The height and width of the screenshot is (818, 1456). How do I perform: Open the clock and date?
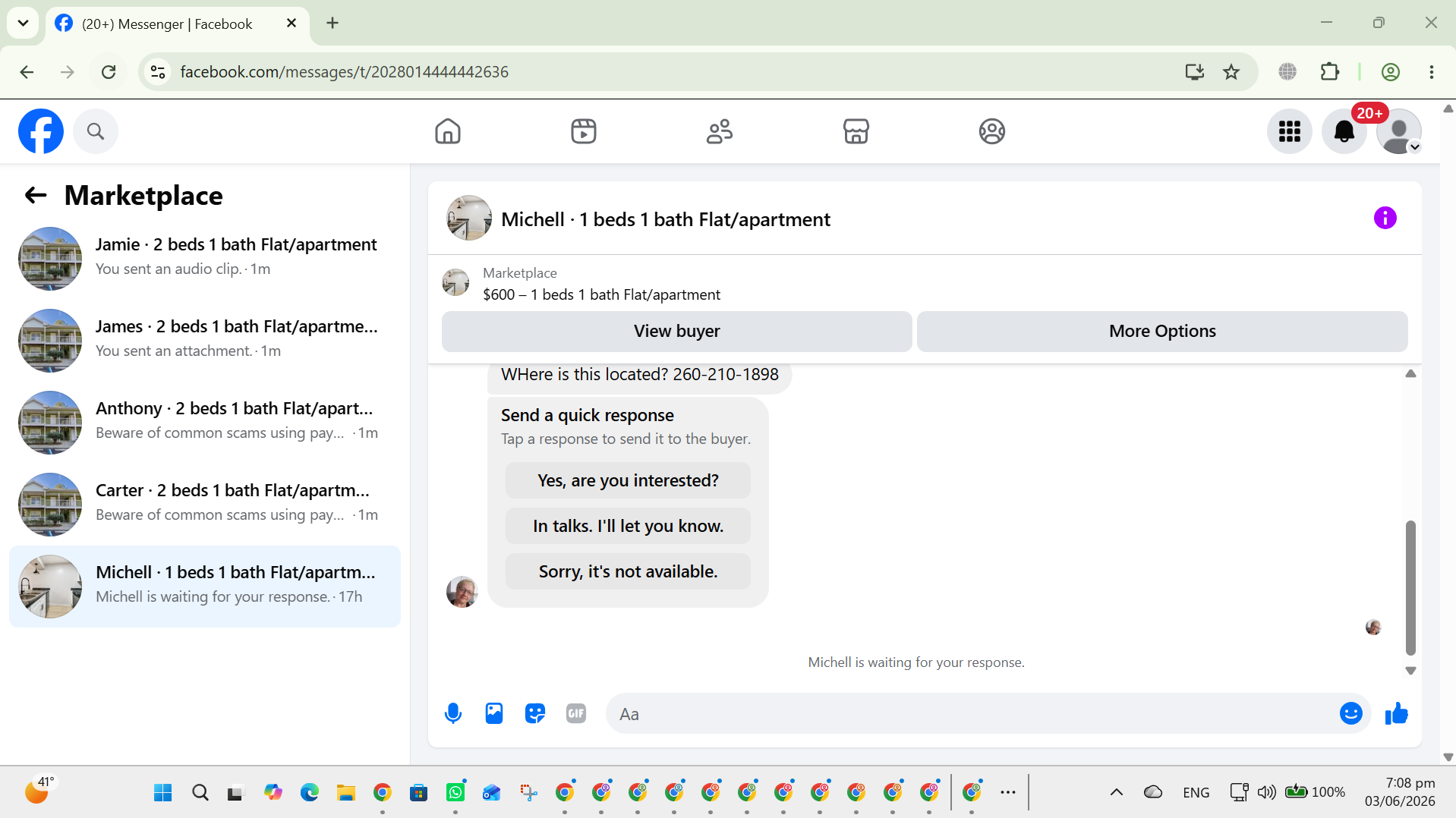click(x=1399, y=792)
